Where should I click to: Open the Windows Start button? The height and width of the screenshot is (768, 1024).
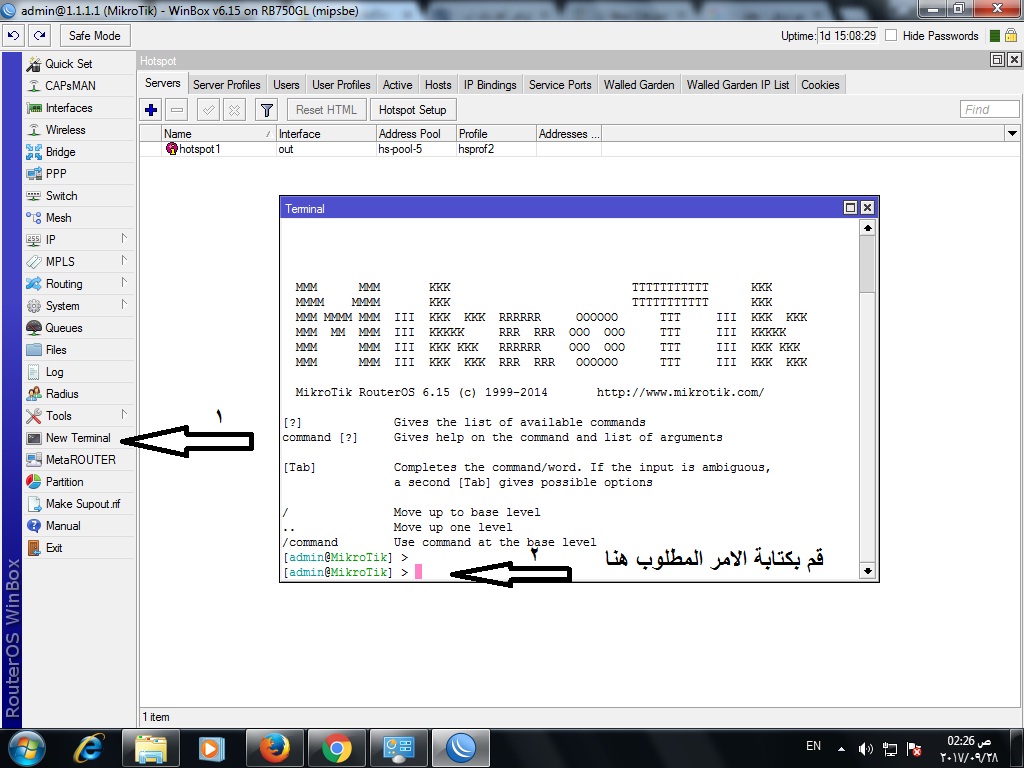click(26, 748)
